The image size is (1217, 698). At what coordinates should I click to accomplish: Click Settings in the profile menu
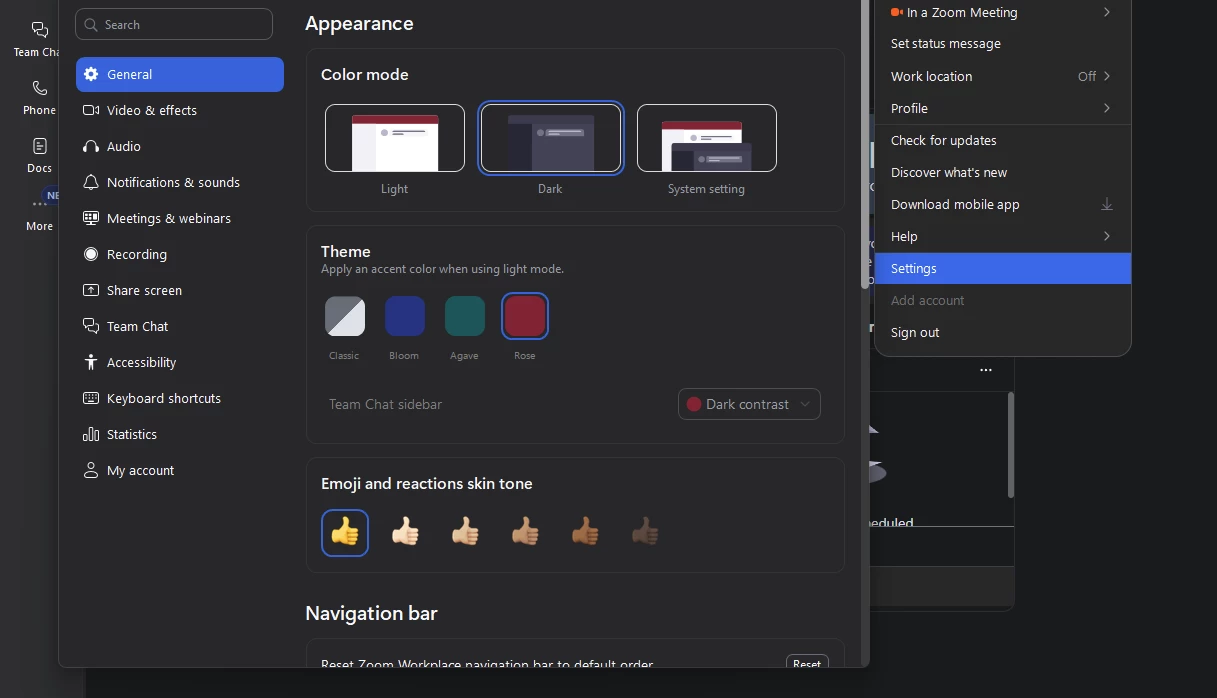coord(1003,268)
